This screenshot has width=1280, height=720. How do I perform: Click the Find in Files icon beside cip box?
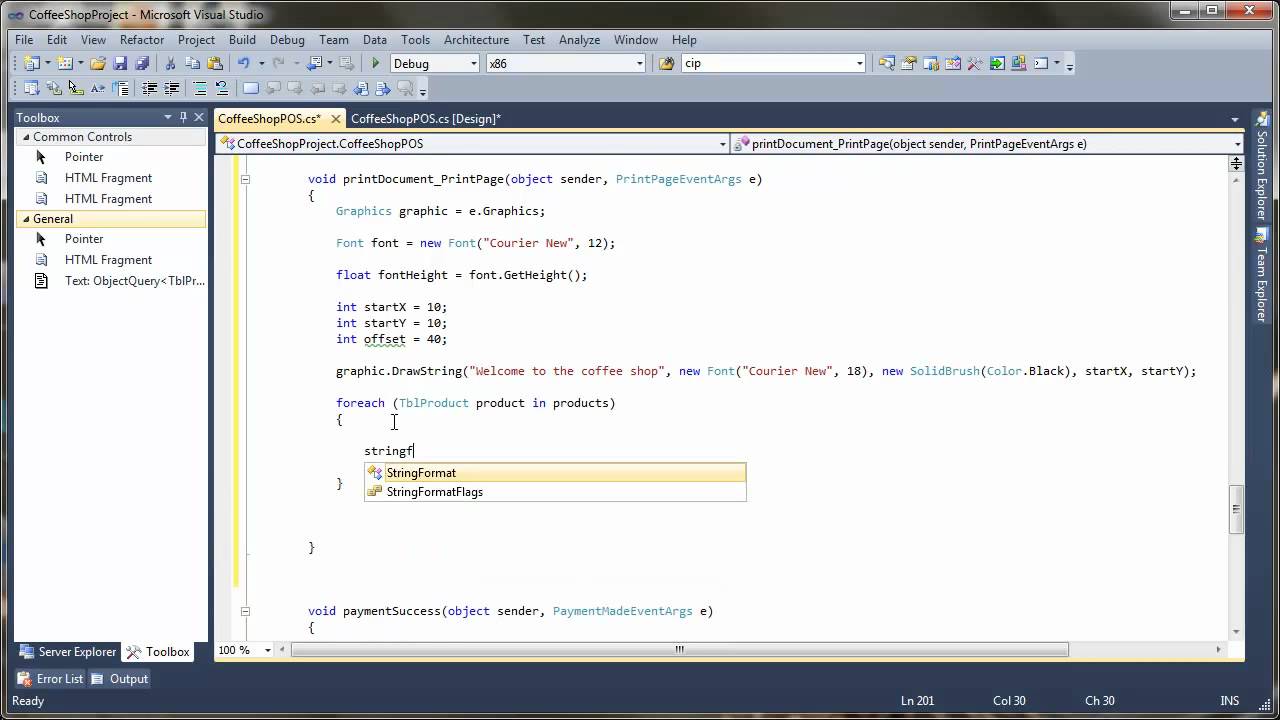pyautogui.click(x=666, y=63)
